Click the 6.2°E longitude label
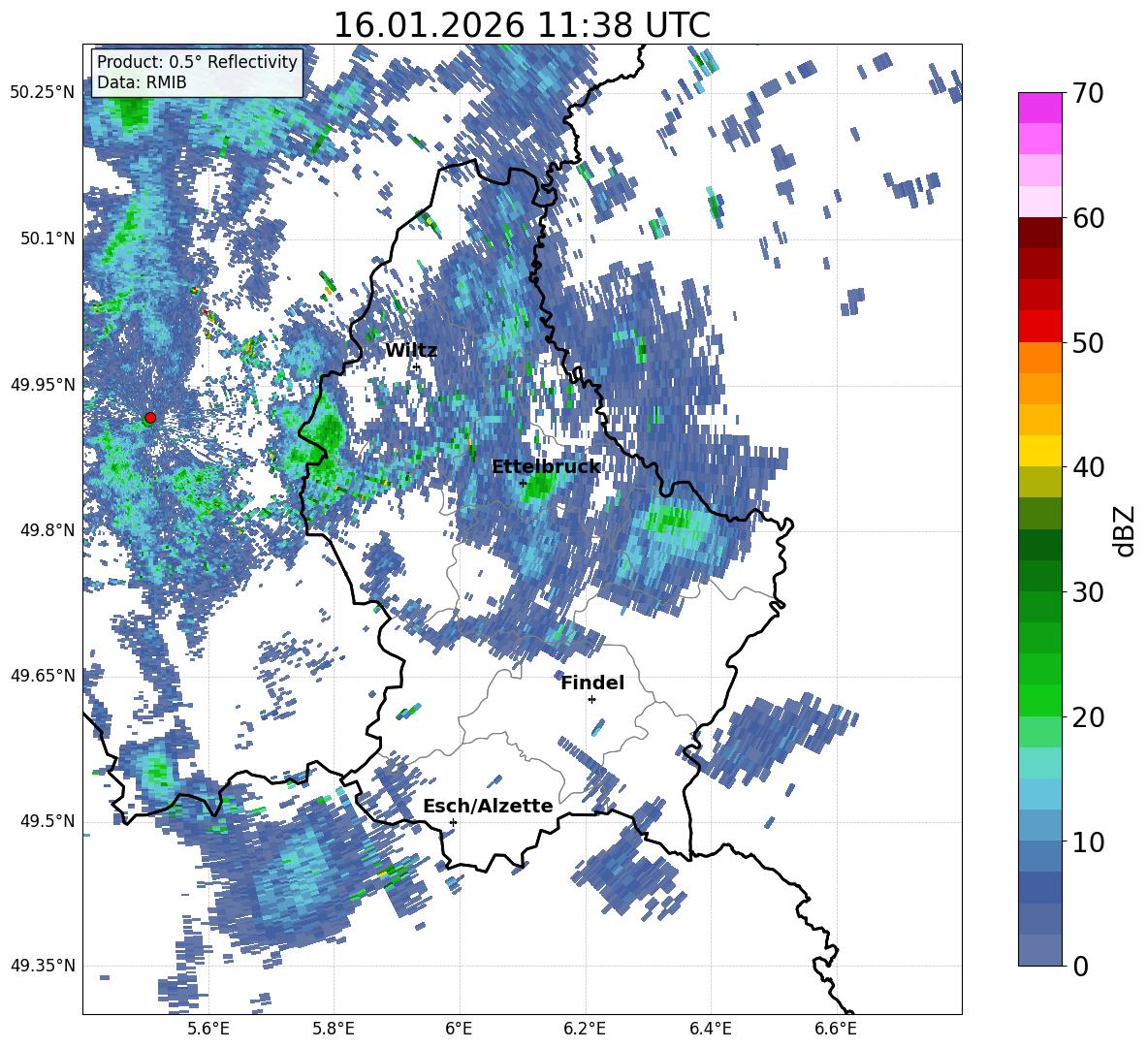 coord(585,1029)
